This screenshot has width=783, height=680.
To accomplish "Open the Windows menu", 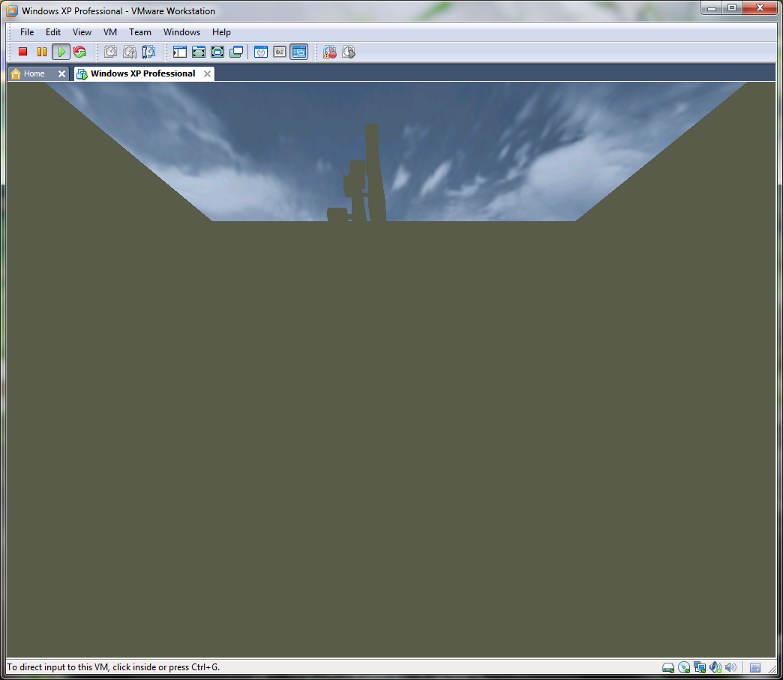I will (x=182, y=32).
